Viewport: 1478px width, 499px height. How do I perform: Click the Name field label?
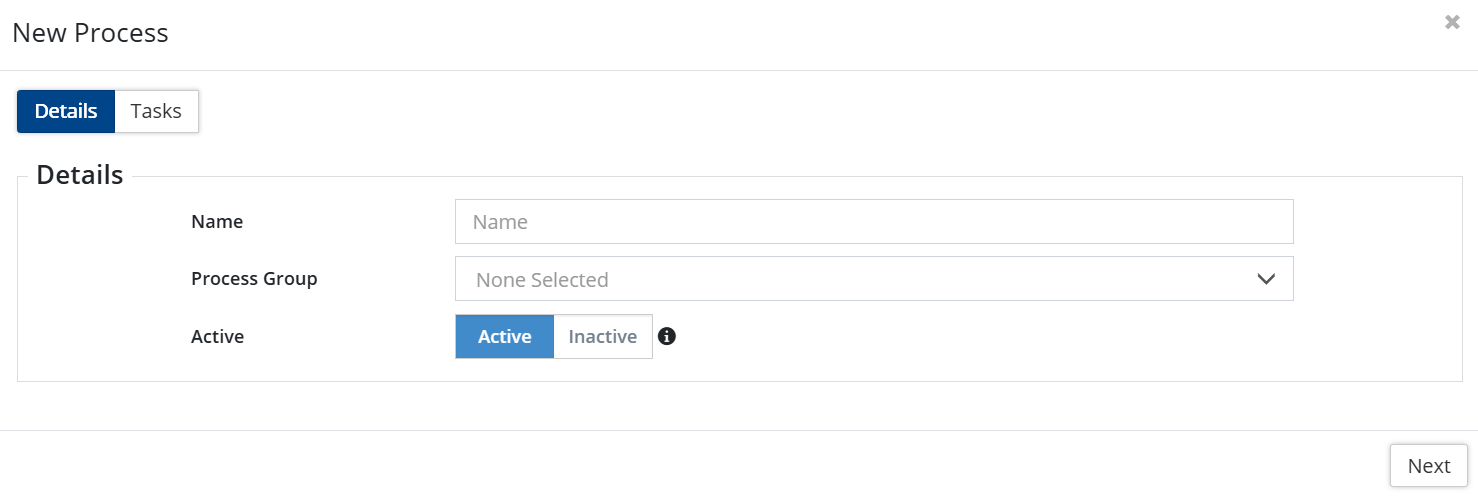tap(217, 222)
